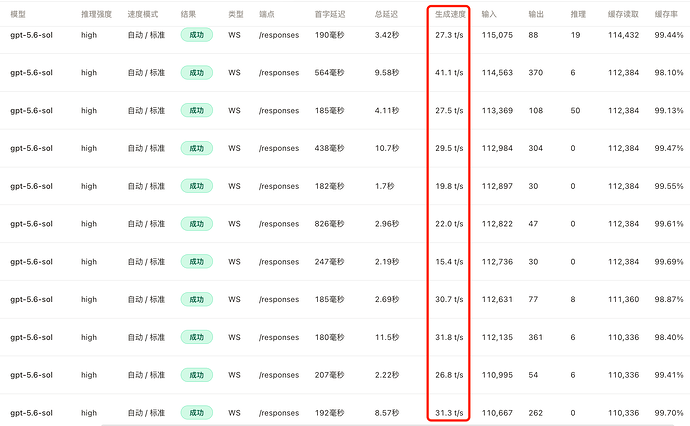Image resolution: width=690 pixels, height=426 pixels.
Task: Click the output value 262
Action: click(536, 413)
